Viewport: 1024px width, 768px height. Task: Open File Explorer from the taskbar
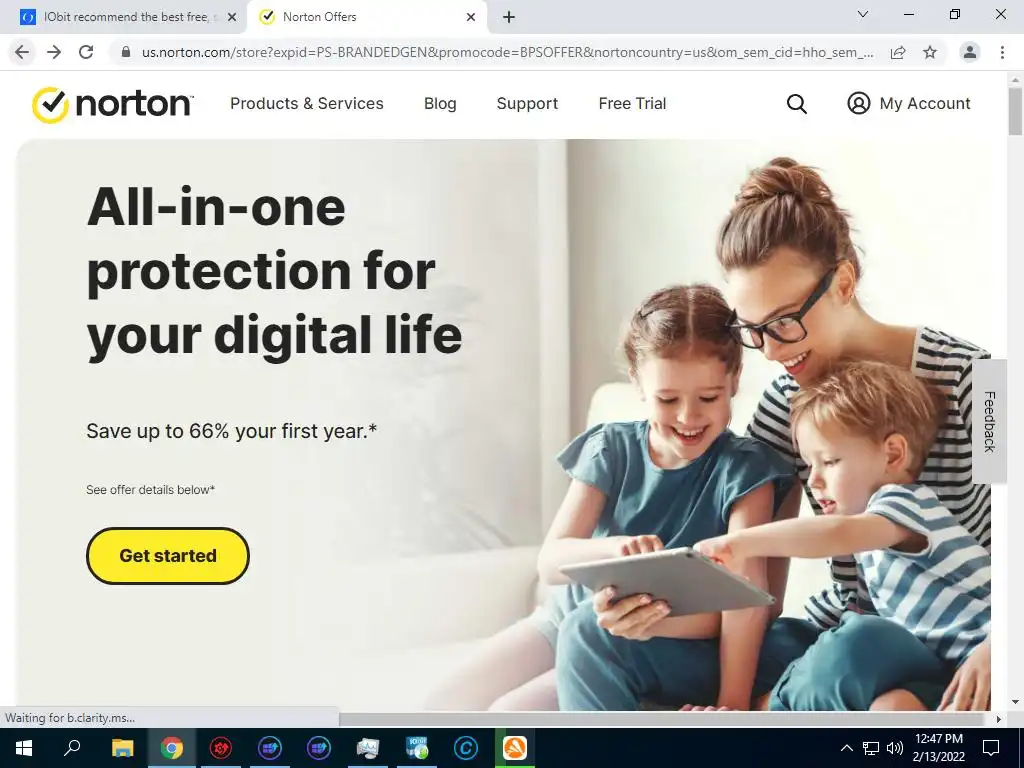(122, 748)
